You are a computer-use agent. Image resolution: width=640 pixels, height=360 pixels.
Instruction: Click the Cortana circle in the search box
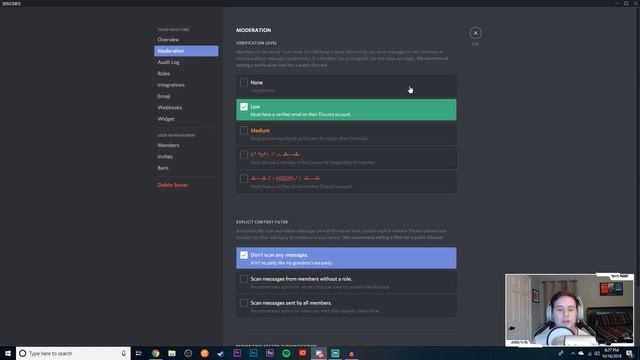click(x=23, y=353)
